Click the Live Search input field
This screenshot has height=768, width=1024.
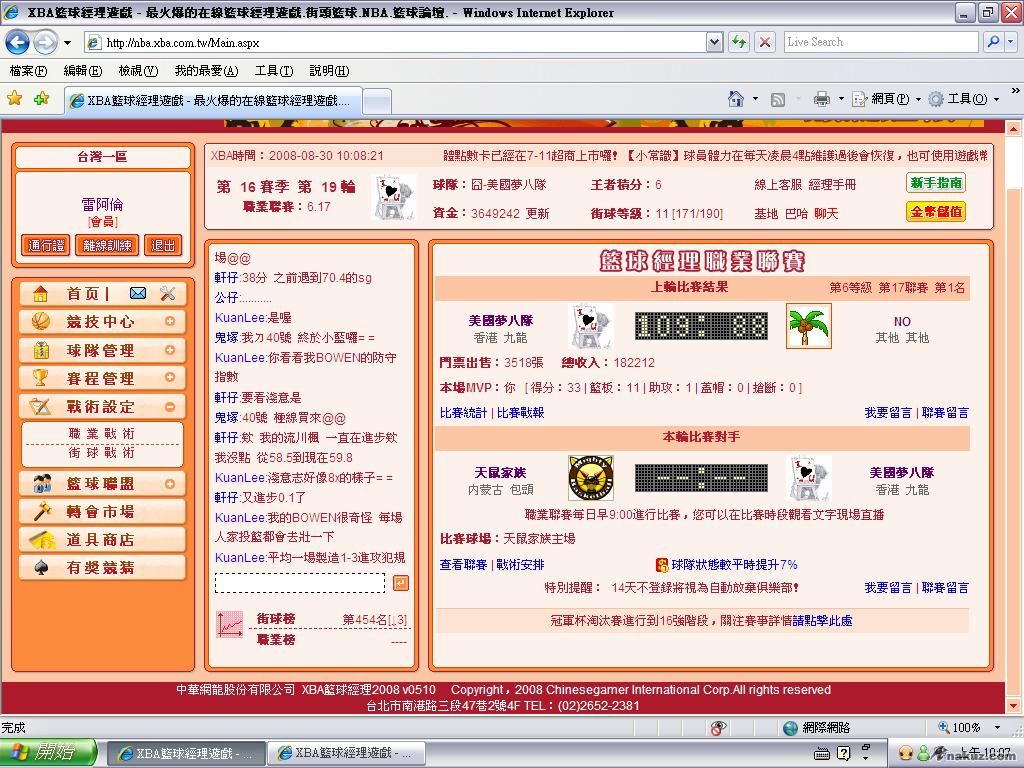(x=881, y=42)
